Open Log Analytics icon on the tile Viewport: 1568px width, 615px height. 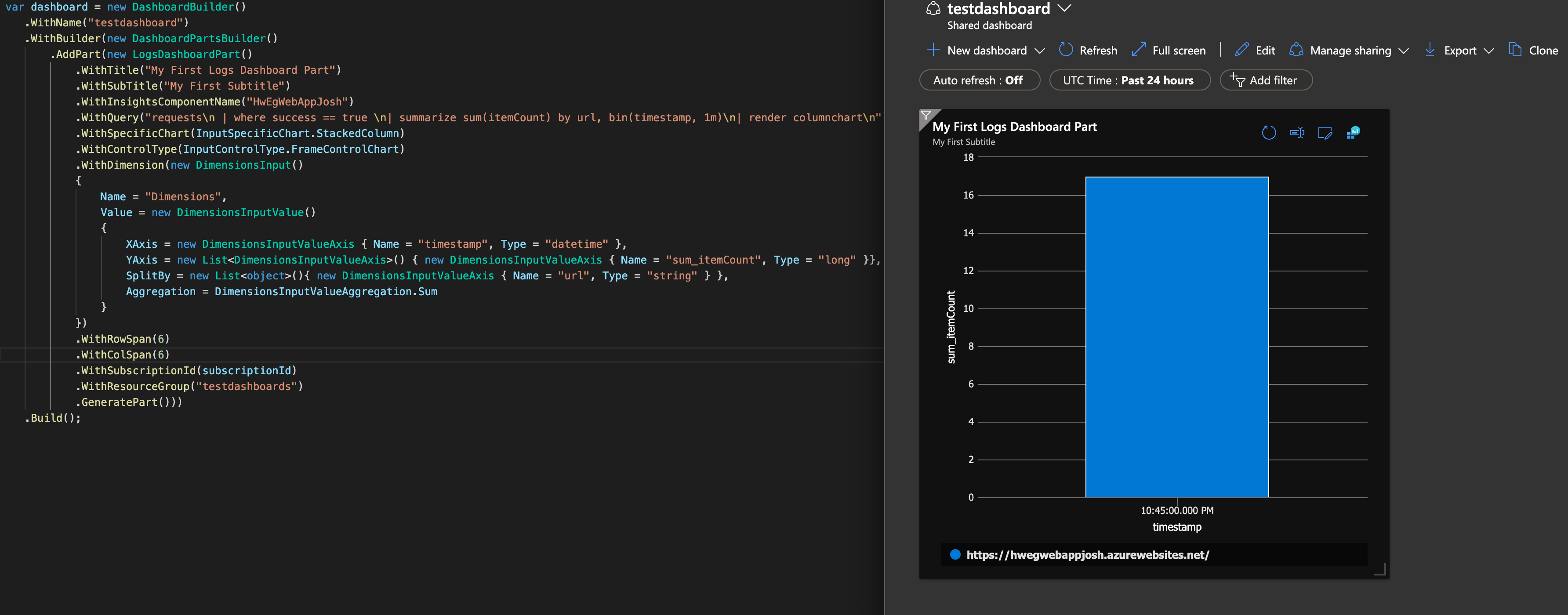pos(1353,133)
